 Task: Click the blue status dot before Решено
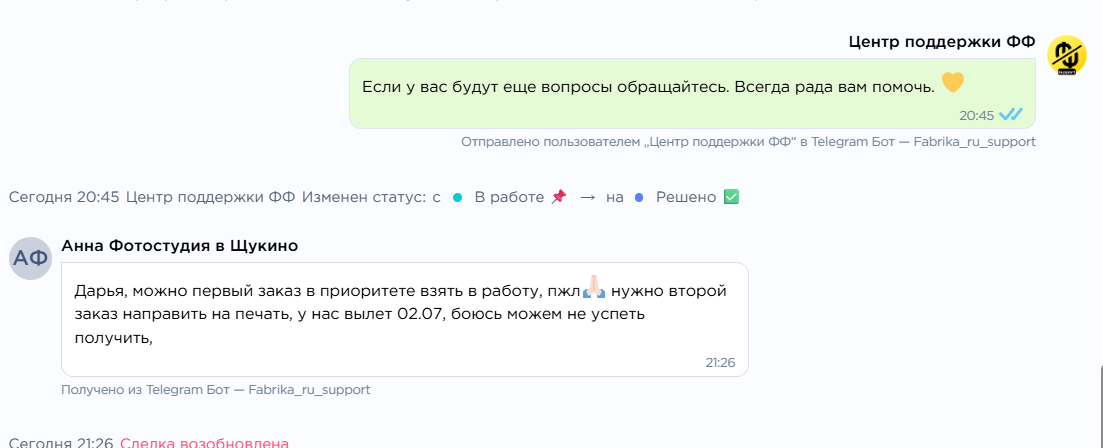pos(639,198)
